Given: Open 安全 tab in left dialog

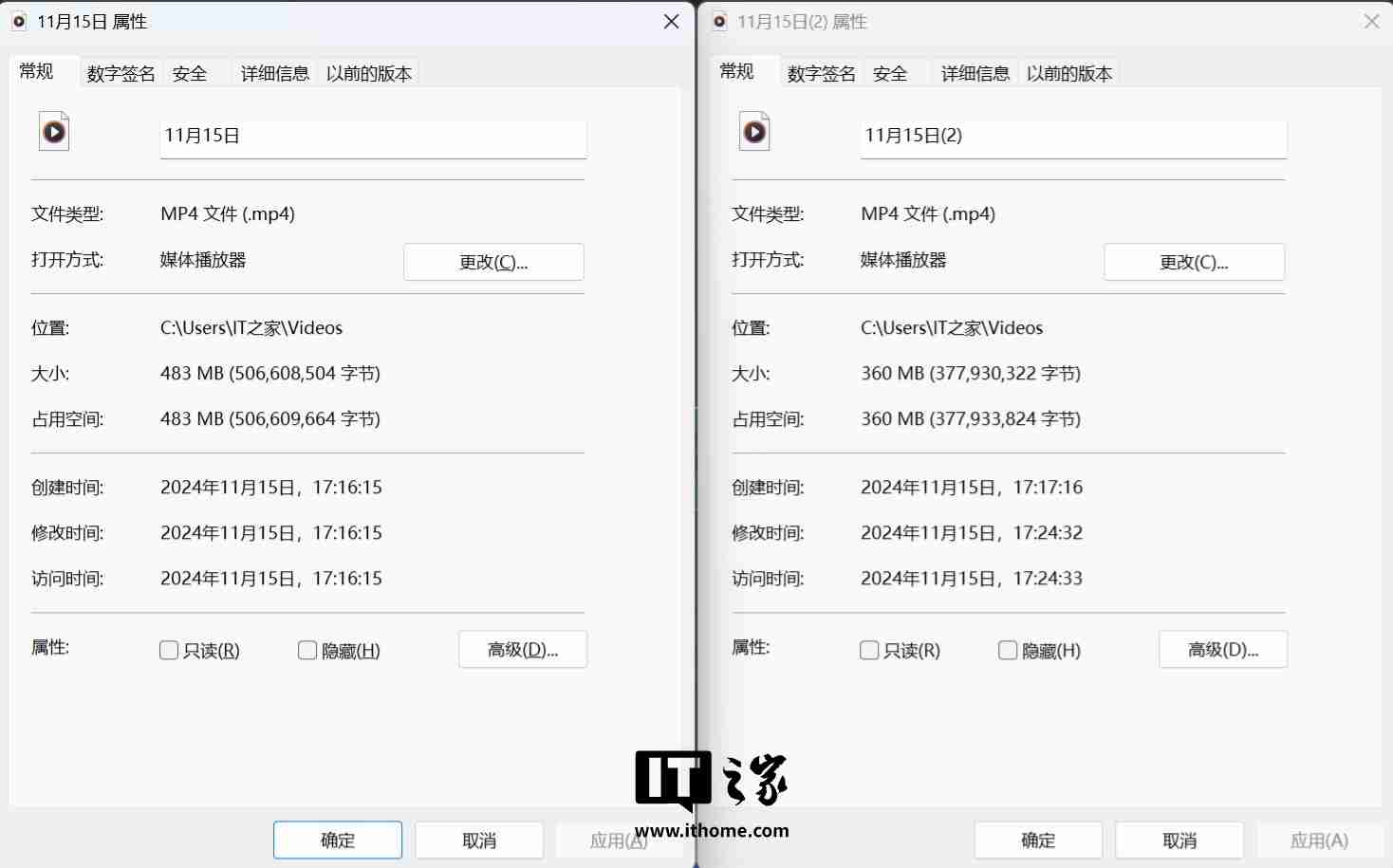Looking at the screenshot, I should coord(190,73).
